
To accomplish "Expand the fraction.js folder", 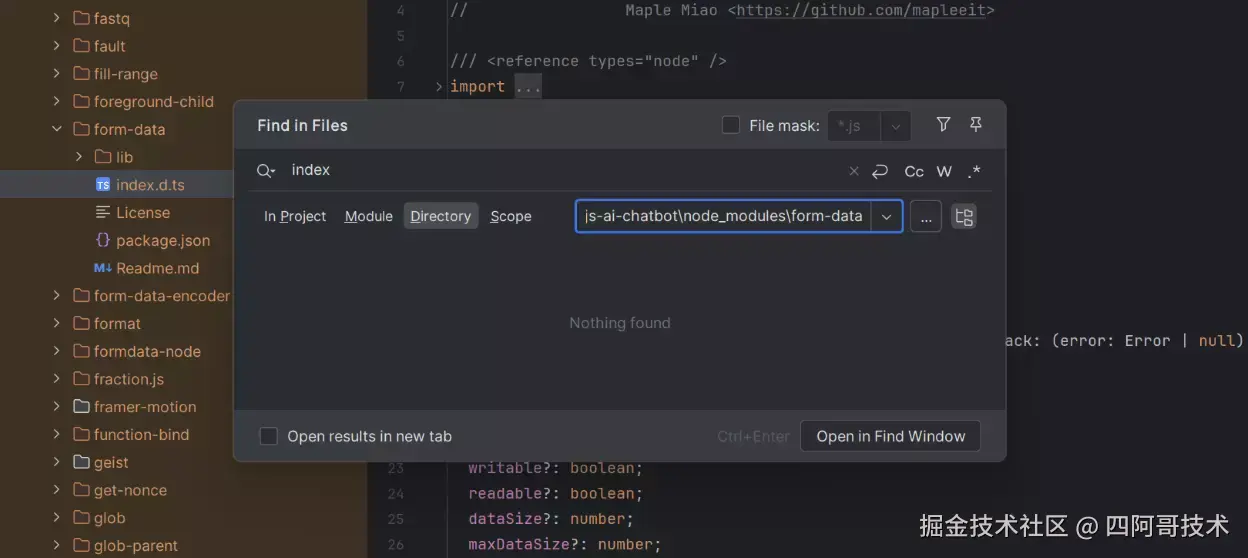I will [57, 379].
